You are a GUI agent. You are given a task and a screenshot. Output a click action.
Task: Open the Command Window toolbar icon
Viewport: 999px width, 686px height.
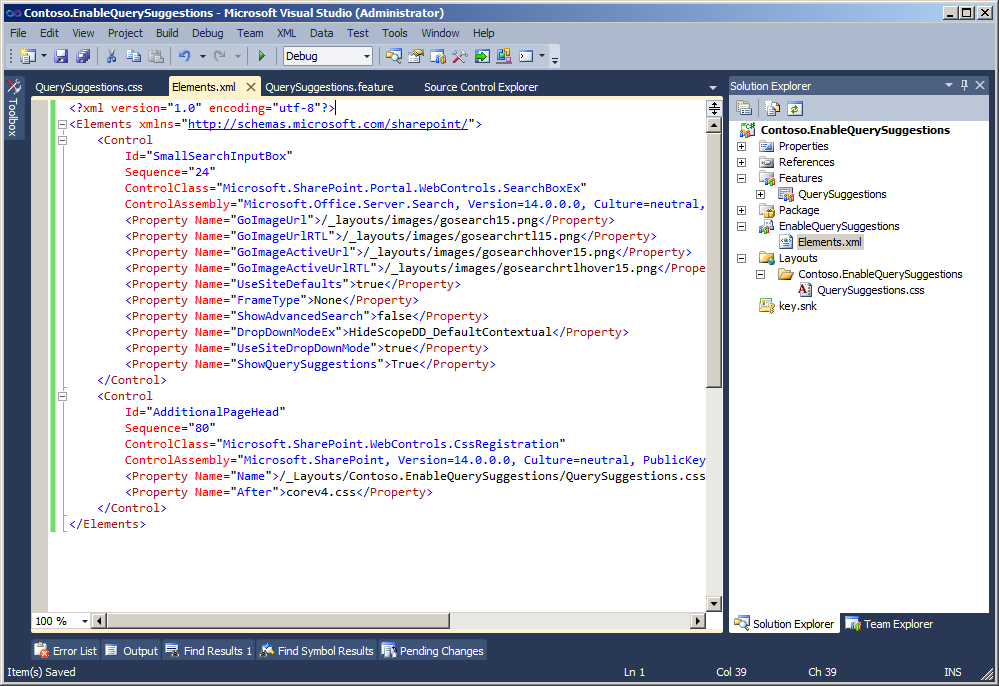coord(526,56)
